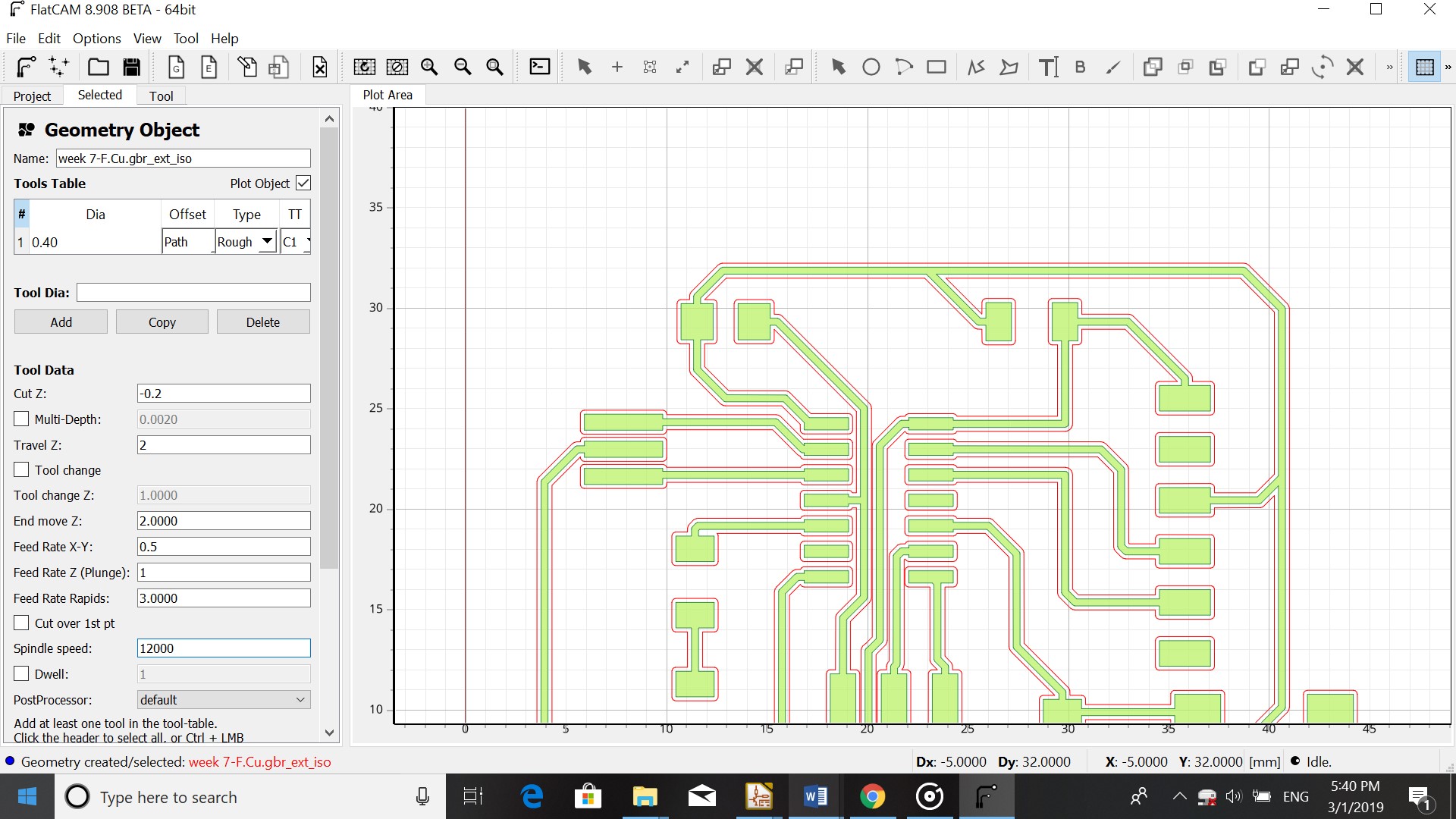Open the C1 tool type dropdown
Viewport: 1456px width, 819px height.
pos(296,242)
